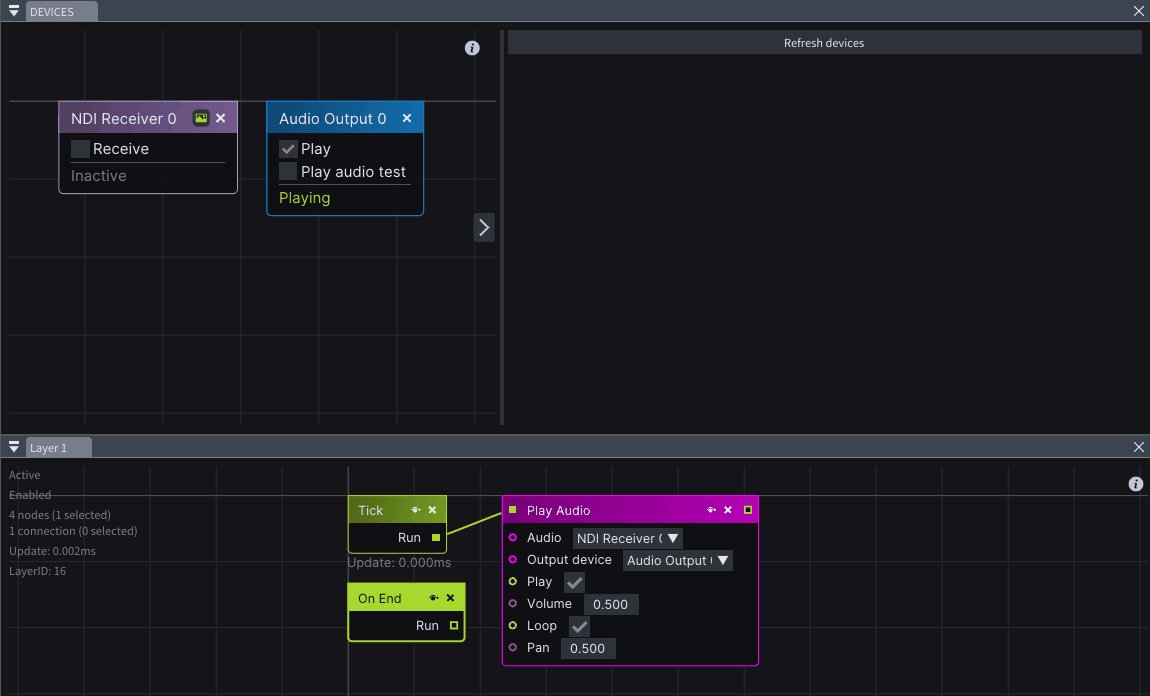Click the Refresh devices button
The image size is (1150, 696).
pyautogui.click(x=824, y=43)
